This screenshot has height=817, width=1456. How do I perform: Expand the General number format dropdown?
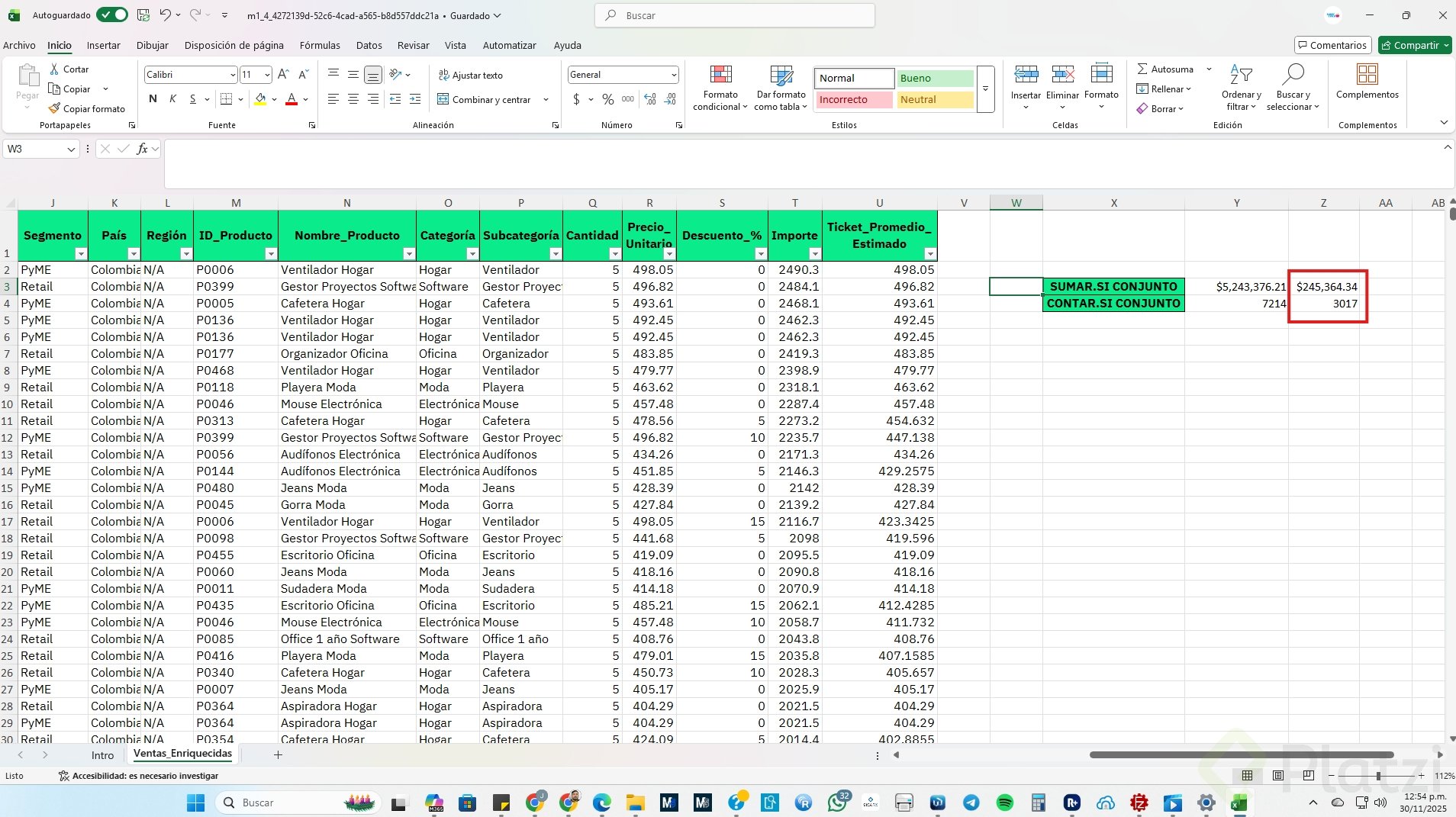coord(674,75)
